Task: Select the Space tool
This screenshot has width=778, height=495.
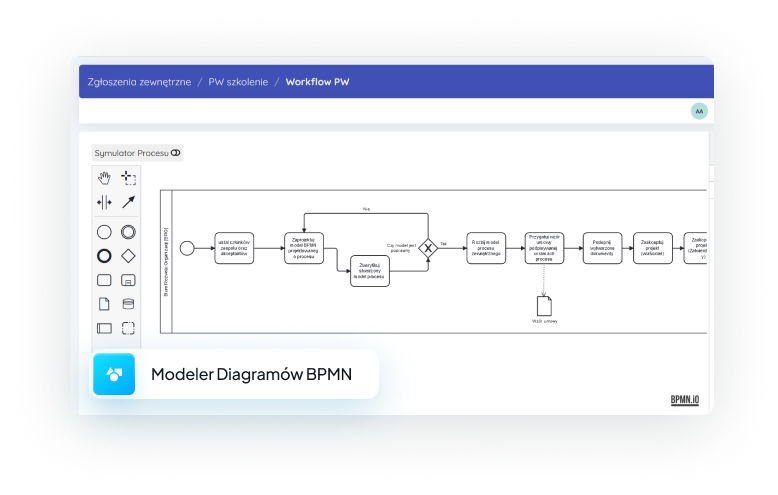Action: [x=104, y=202]
